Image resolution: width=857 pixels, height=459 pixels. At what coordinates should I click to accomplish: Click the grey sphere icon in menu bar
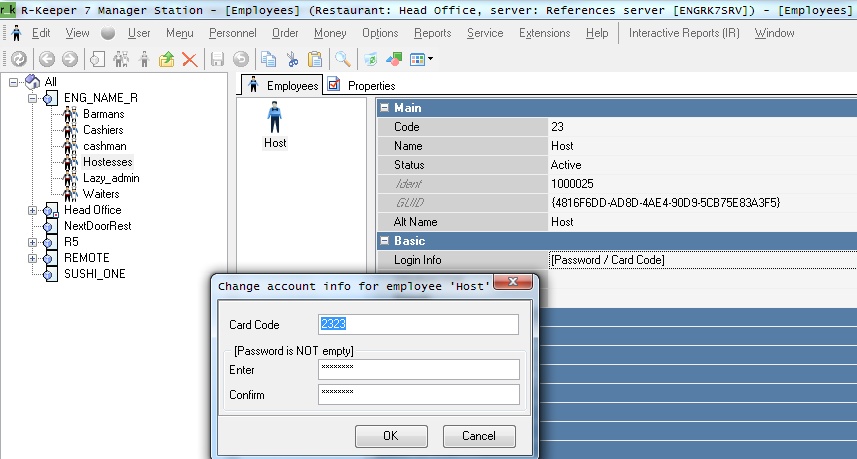tap(108, 33)
